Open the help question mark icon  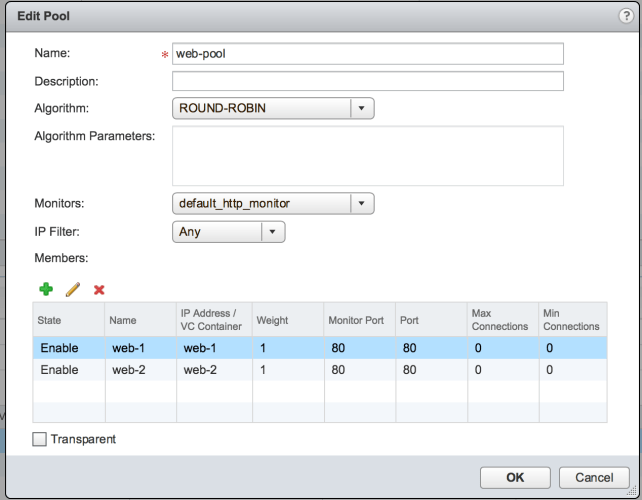[625, 16]
